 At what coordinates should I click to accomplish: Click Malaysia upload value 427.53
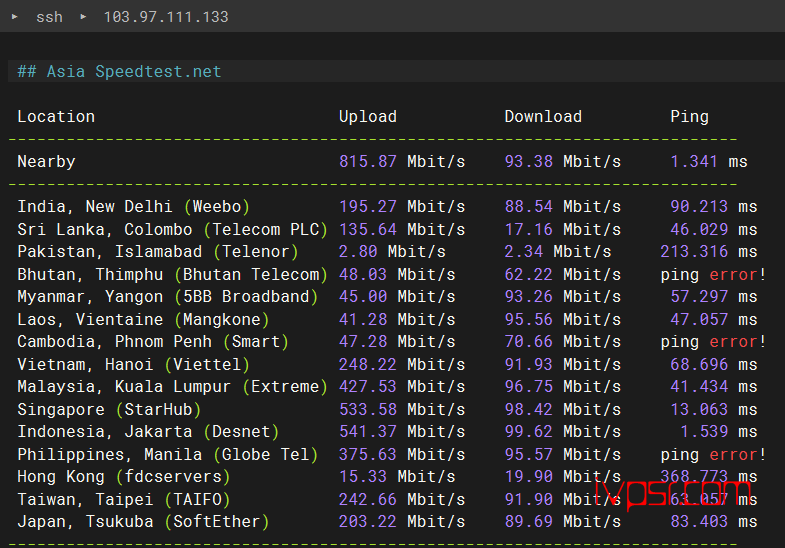pos(367,387)
